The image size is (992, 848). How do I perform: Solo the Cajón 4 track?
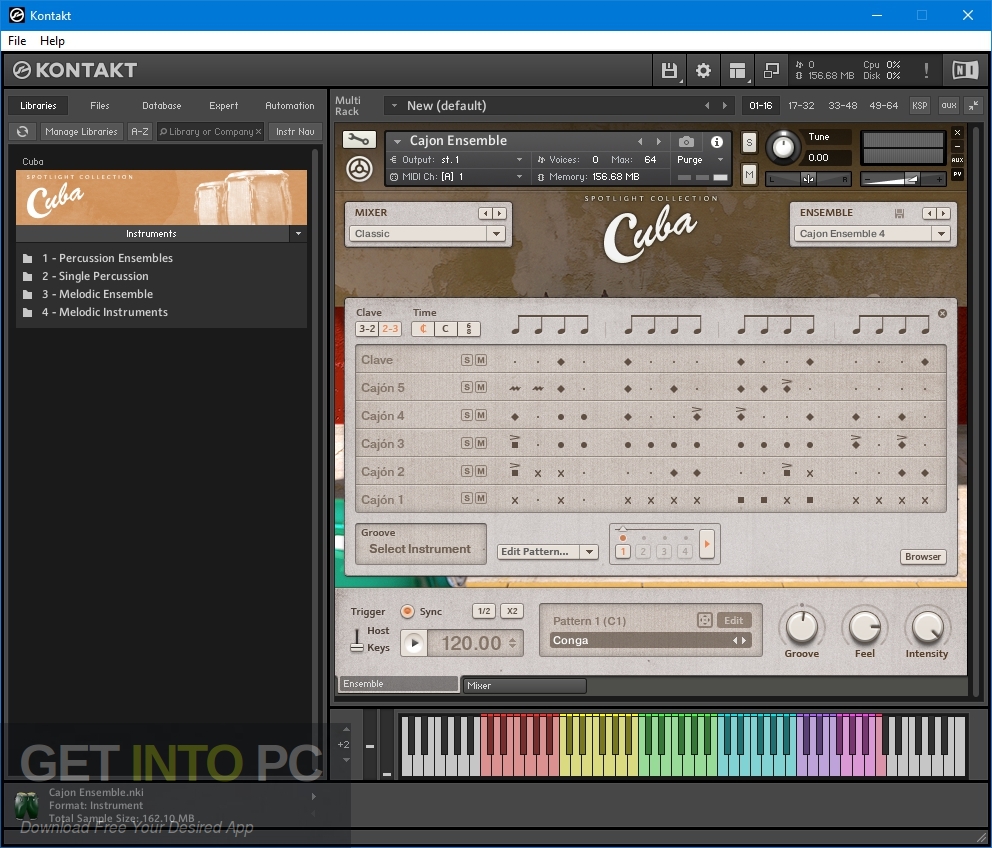(467, 415)
